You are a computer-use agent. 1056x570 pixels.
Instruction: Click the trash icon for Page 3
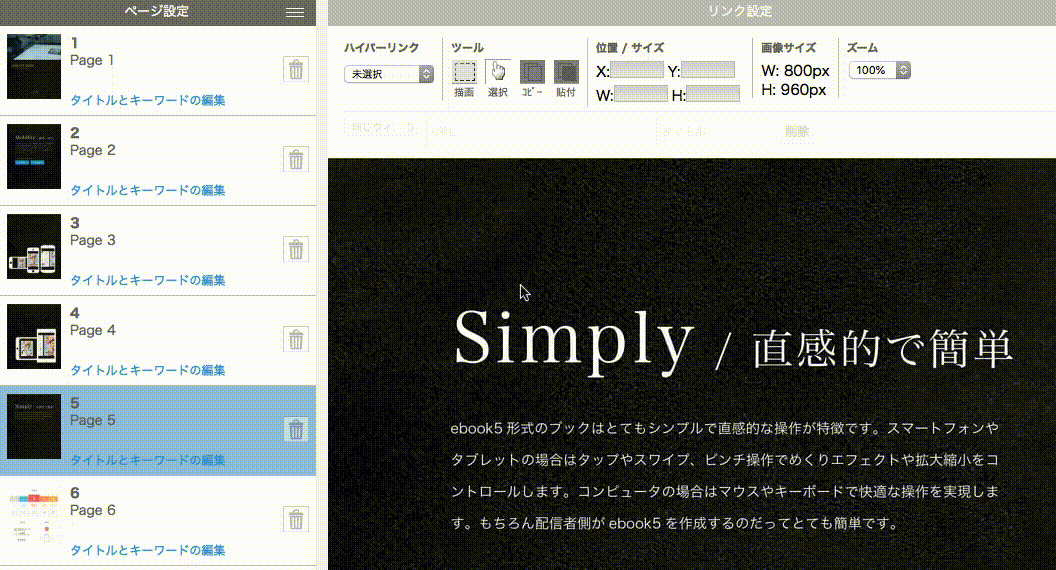(296, 249)
